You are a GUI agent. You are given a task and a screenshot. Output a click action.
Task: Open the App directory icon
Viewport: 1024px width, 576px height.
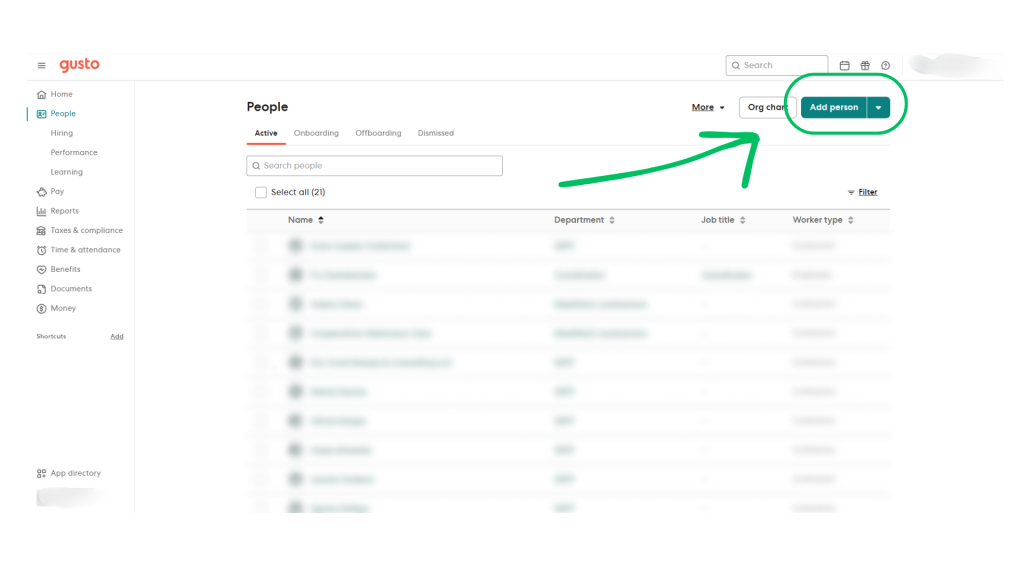(41, 473)
